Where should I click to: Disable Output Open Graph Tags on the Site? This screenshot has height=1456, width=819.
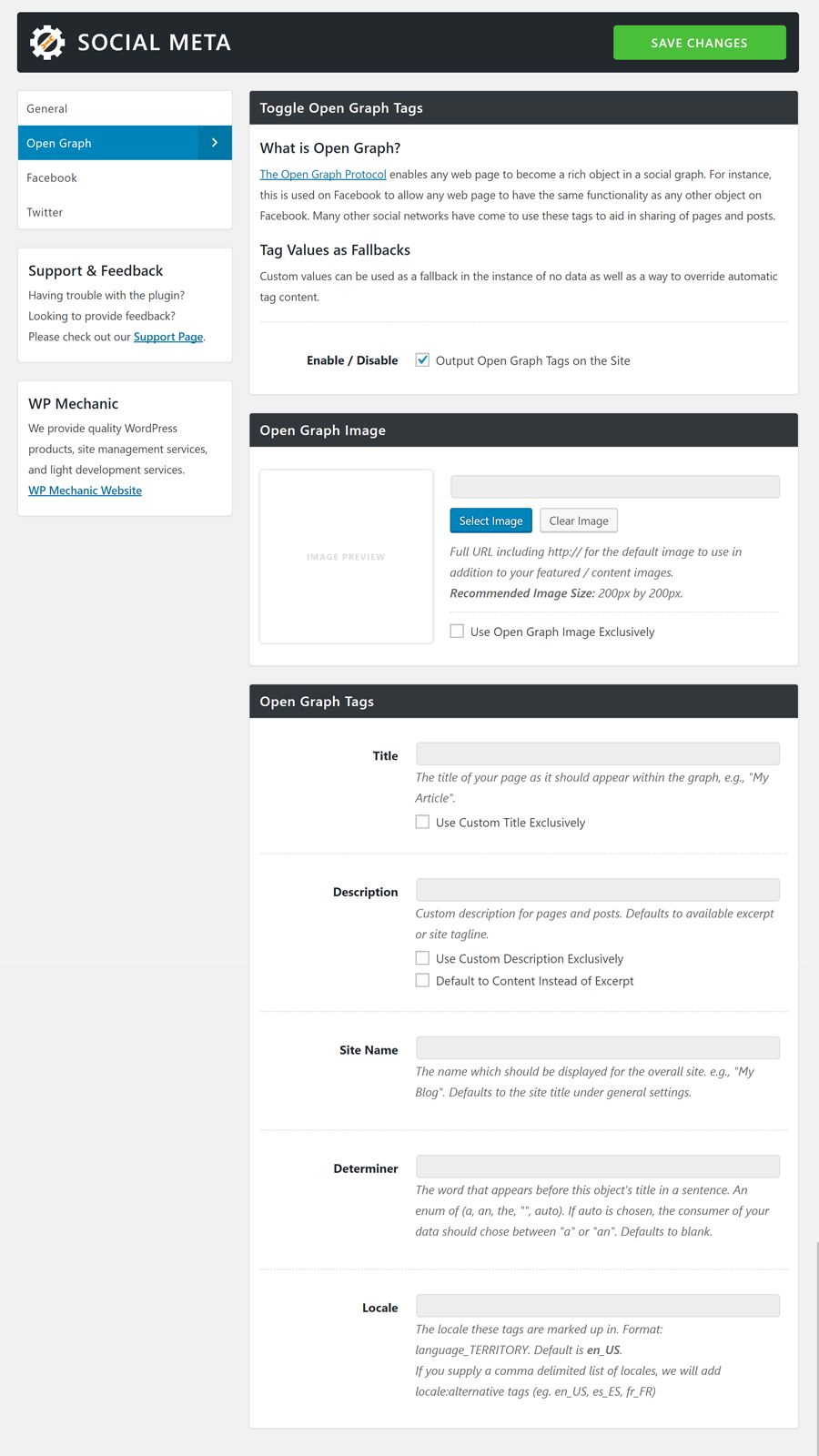(422, 360)
